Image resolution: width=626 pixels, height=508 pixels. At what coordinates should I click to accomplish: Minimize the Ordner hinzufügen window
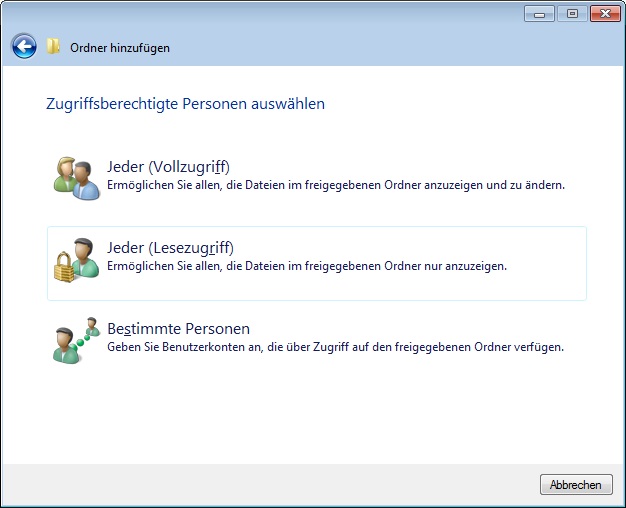click(x=541, y=14)
